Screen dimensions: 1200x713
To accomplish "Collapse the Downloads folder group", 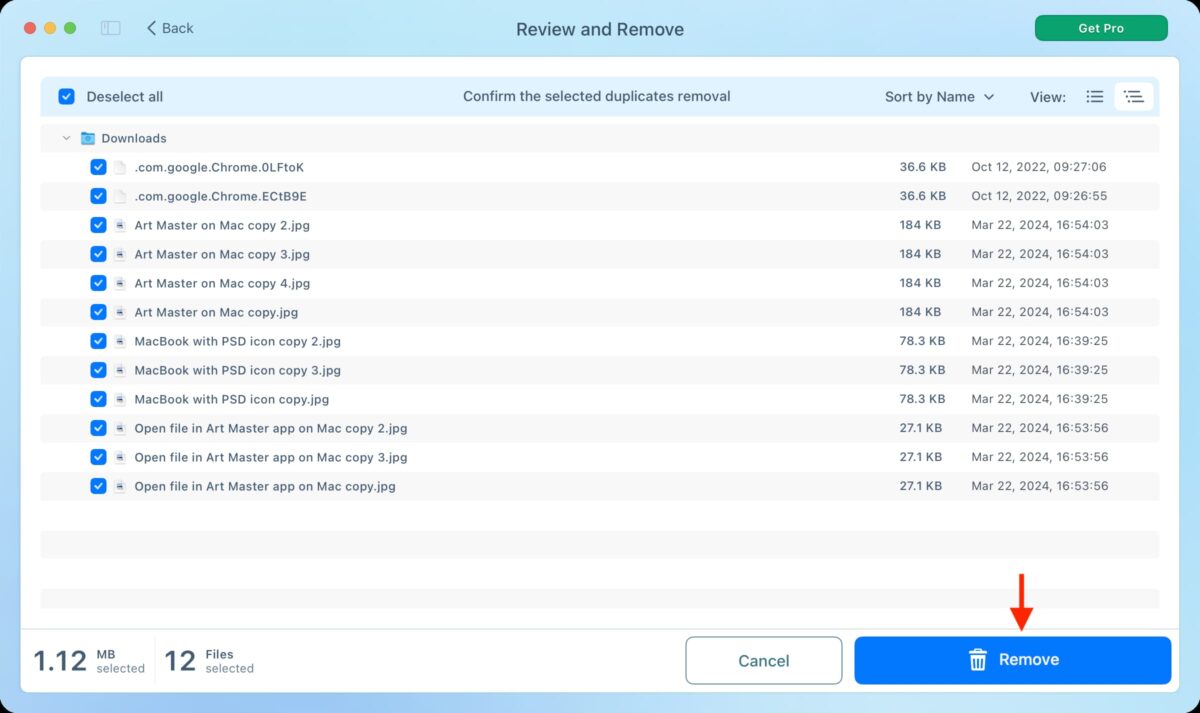I will [x=66, y=139].
